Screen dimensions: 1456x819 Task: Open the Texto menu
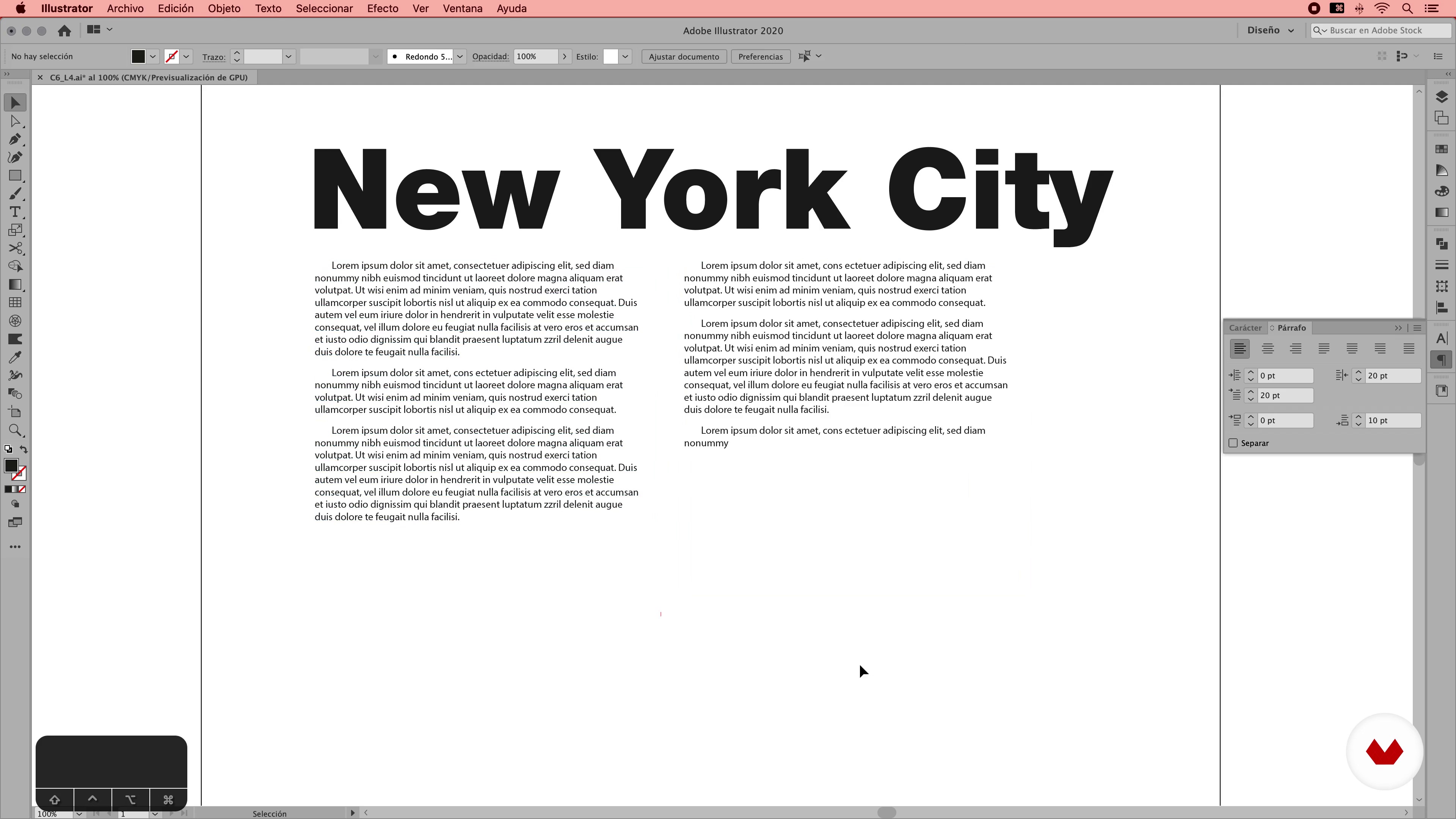[268, 8]
